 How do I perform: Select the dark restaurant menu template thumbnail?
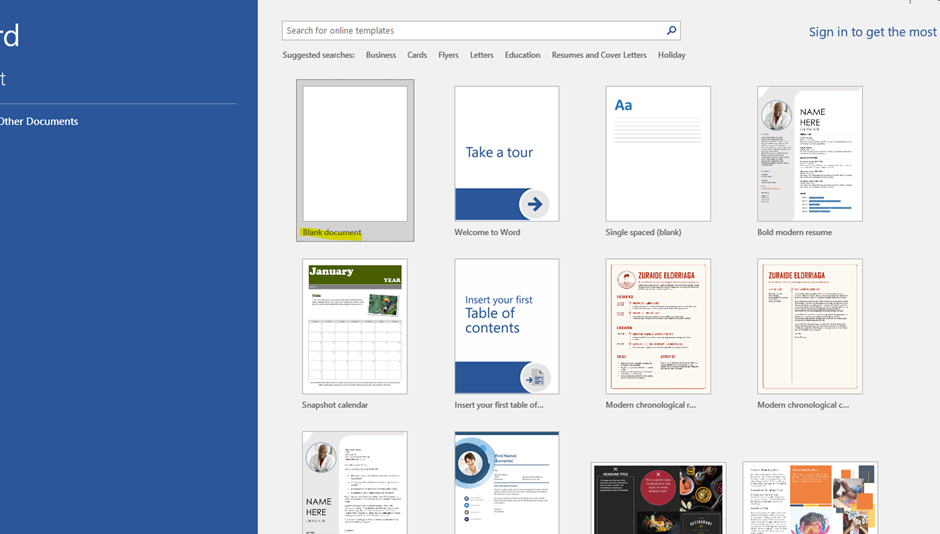(x=658, y=498)
